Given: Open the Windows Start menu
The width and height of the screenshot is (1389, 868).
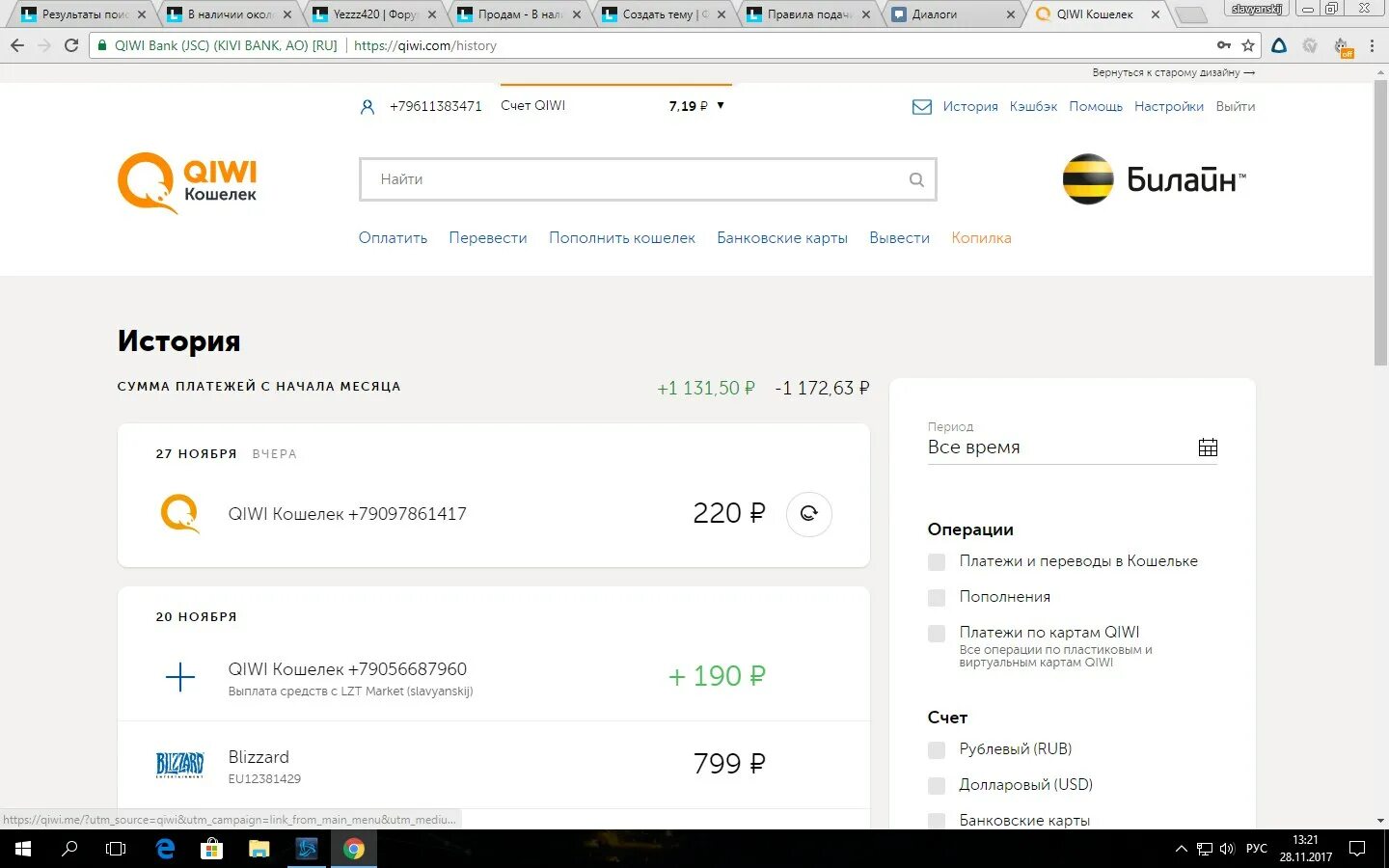Looking at the screenshot, I should (x=23, y=849).
